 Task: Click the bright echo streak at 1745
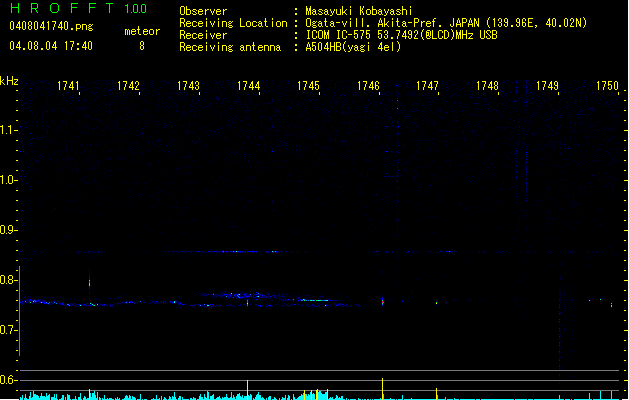pyautogui.click(x=314, y=300)
